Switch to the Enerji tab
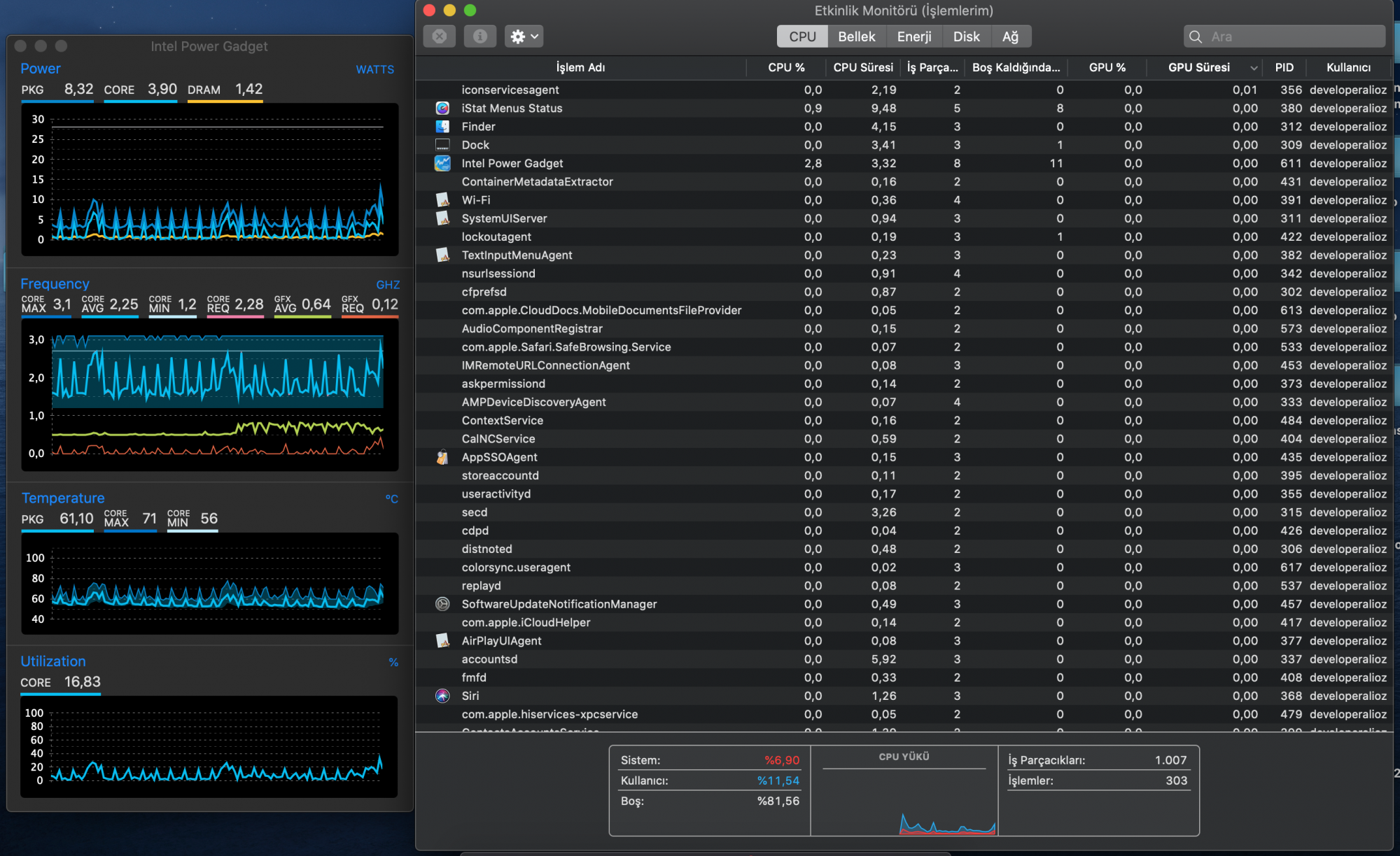Screen dimensions: 1400x856 913,36
